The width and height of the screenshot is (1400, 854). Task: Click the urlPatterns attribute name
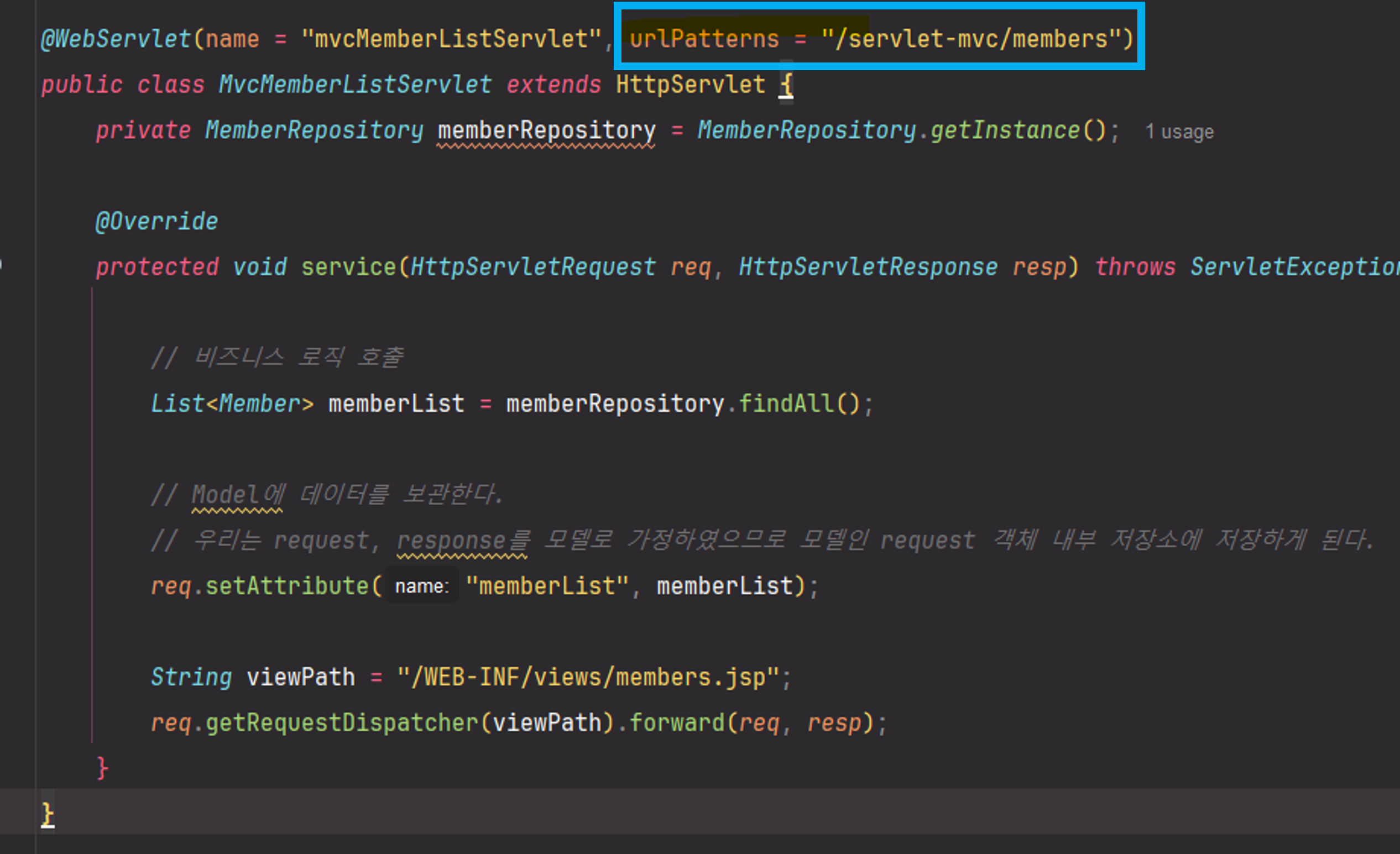tap(704, 39)
